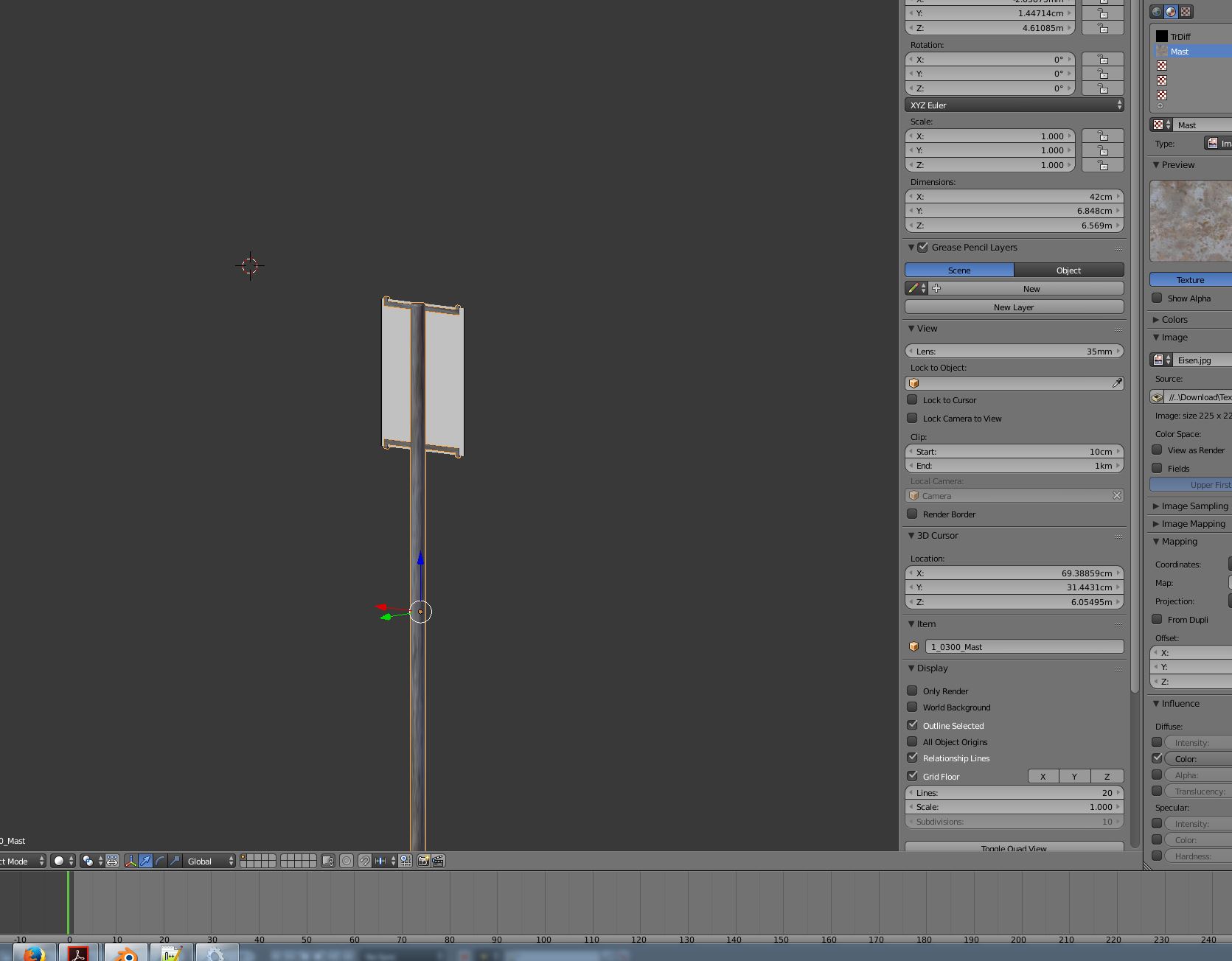Click the eyedropper in Lock to Object field

(1116, 383)
